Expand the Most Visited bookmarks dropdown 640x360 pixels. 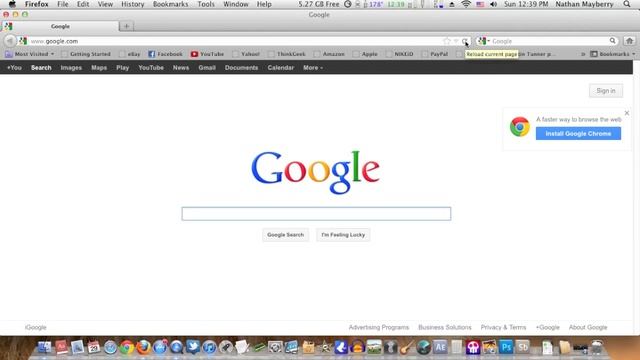coord(30,54)
